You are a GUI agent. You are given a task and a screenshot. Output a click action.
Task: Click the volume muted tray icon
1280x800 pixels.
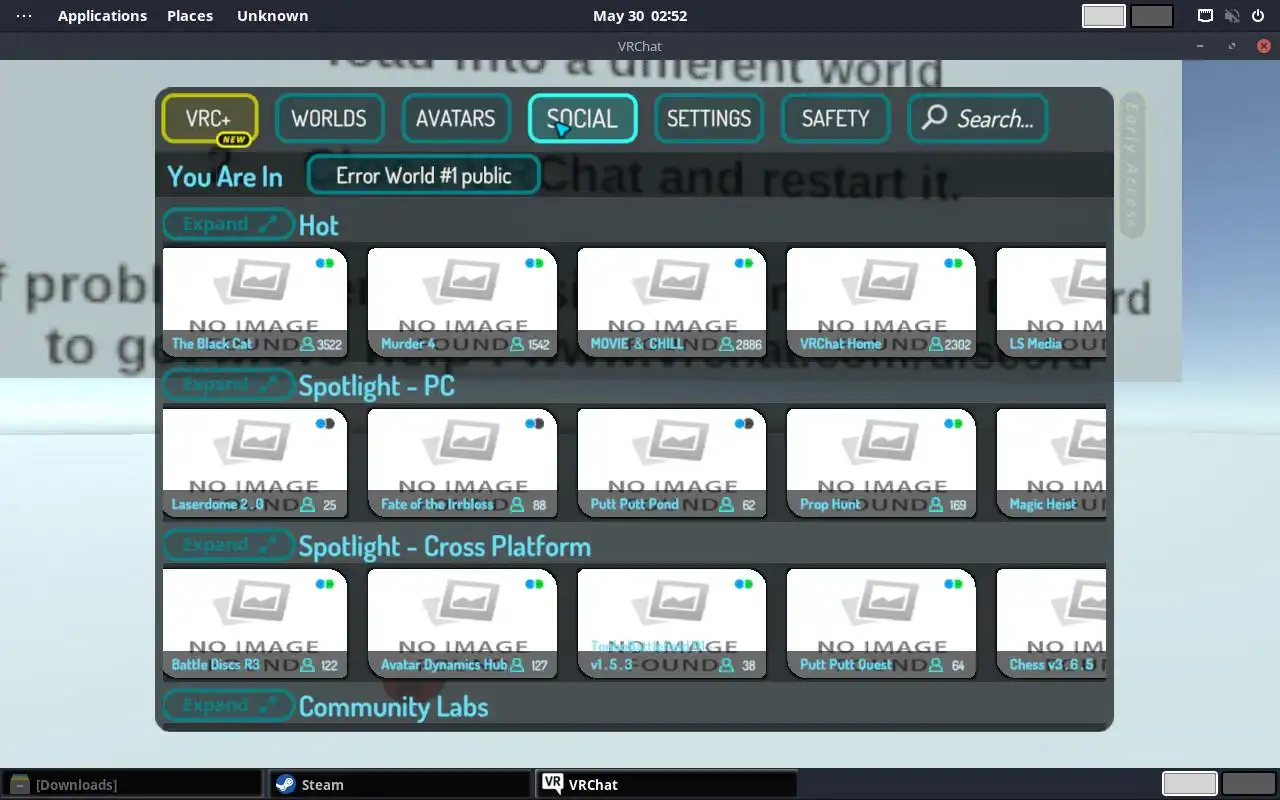click(x=1232, y=15)
